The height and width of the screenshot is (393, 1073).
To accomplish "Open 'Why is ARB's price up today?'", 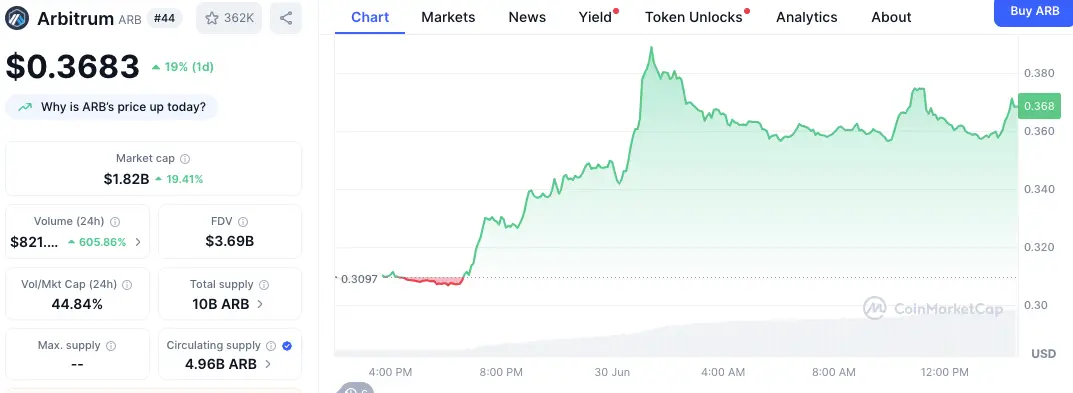I will pos(112,107).
